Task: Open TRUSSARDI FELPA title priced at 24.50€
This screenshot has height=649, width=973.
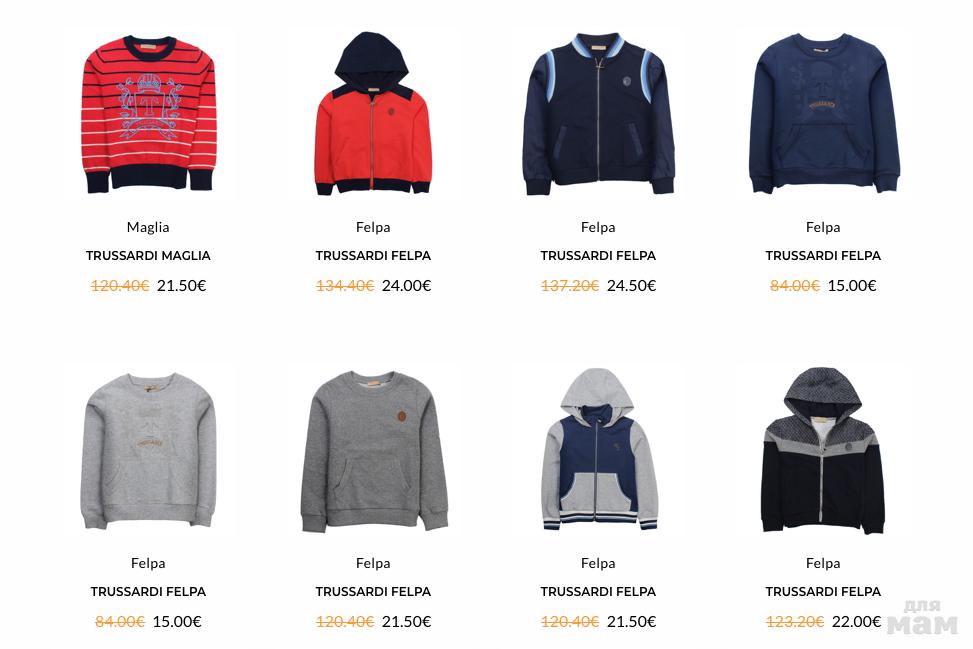Action: click(598, 256)
